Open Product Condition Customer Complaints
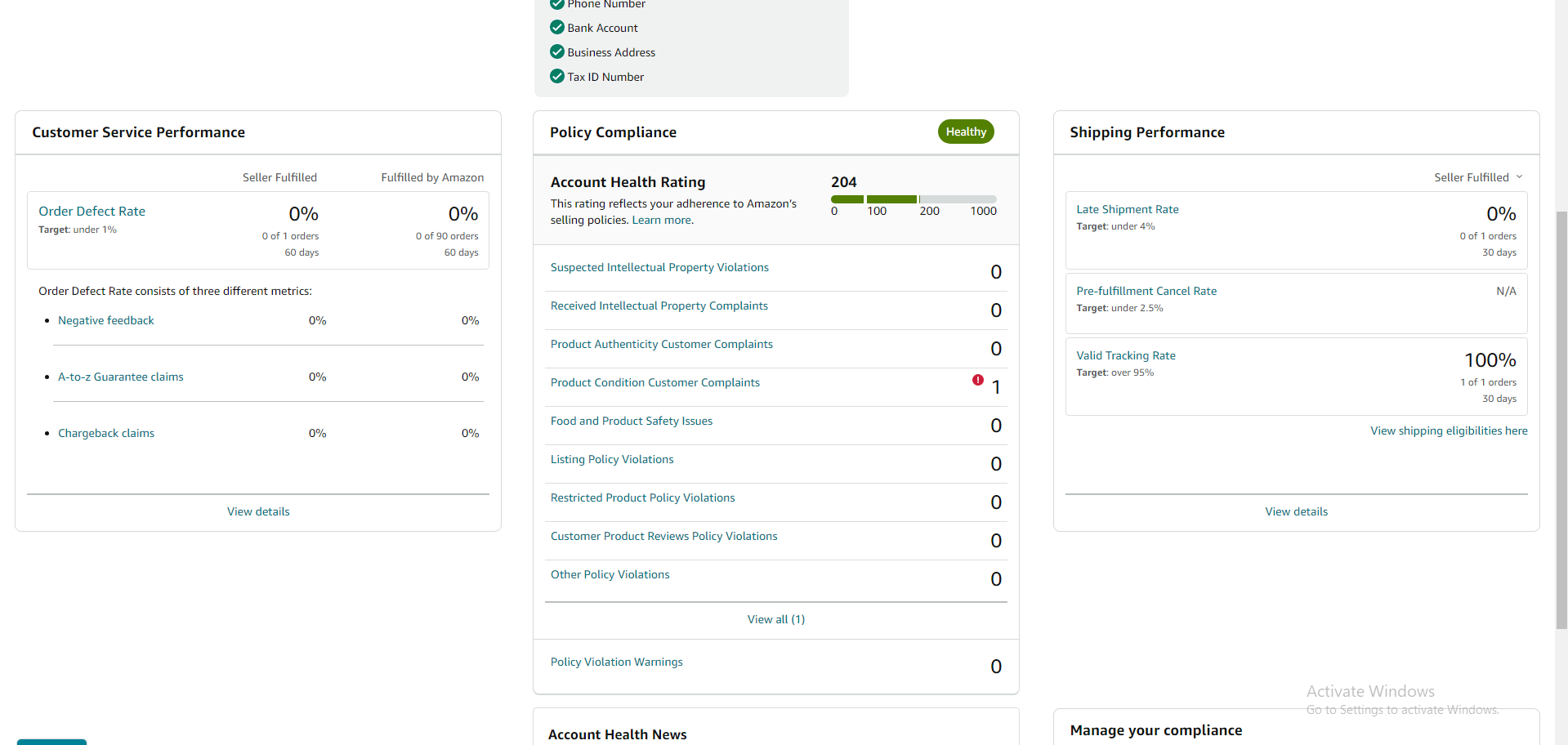The height and width of the screenshot is (745, 1568). (655, 382)
